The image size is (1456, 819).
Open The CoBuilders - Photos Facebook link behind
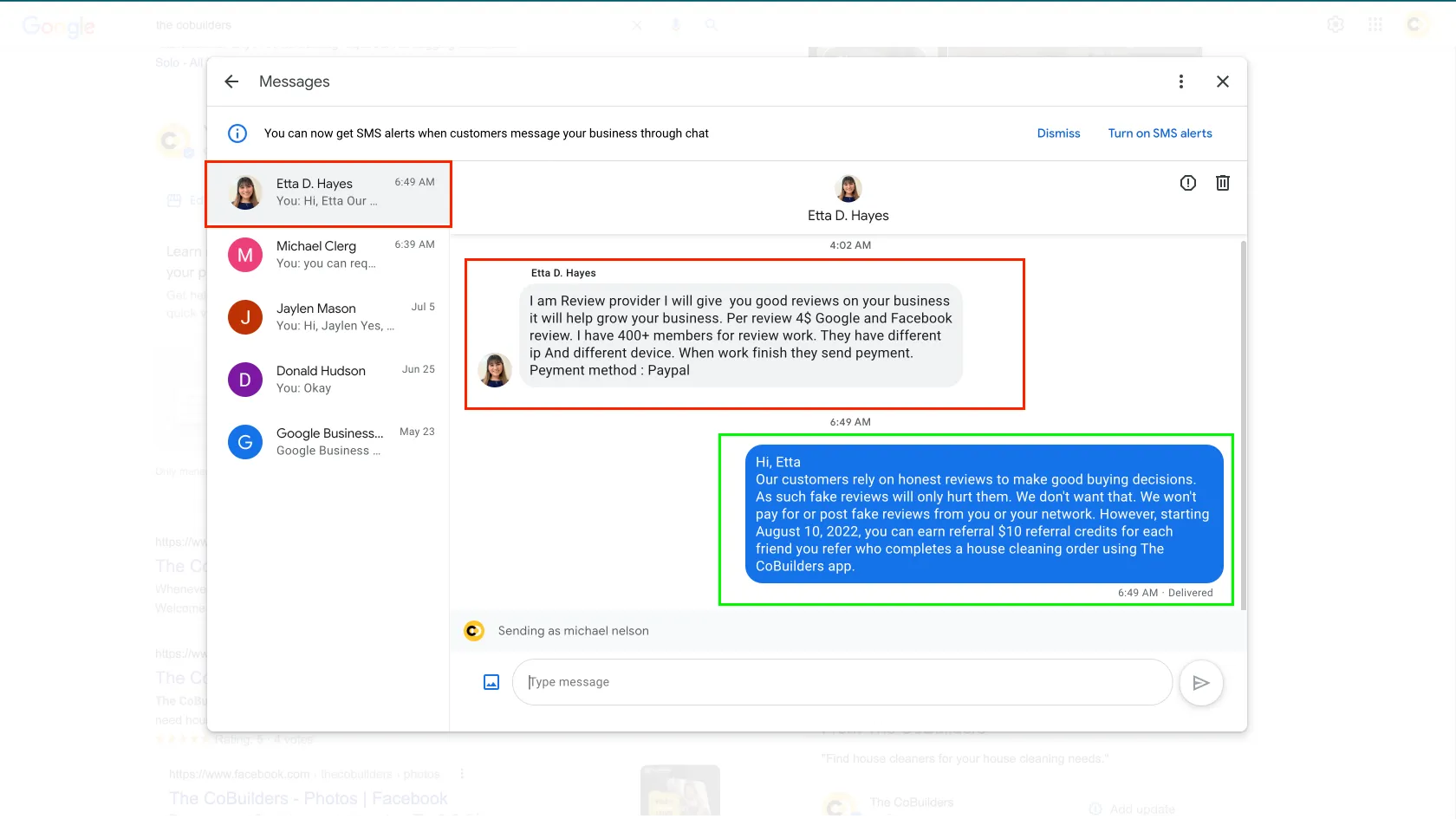coord(309,798)
